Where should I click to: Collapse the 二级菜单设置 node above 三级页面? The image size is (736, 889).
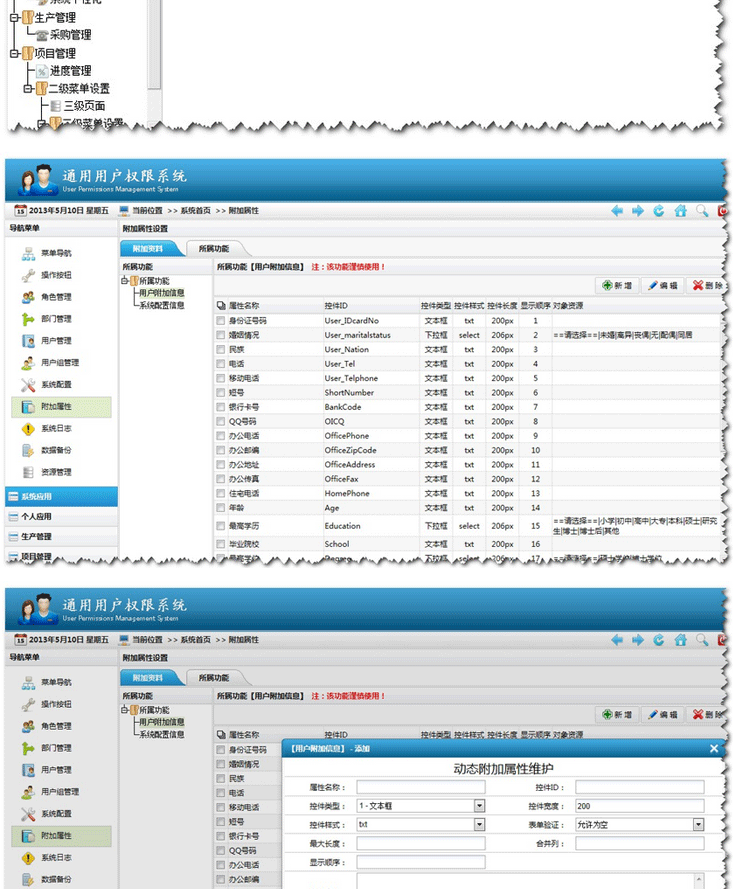[28, 89]
